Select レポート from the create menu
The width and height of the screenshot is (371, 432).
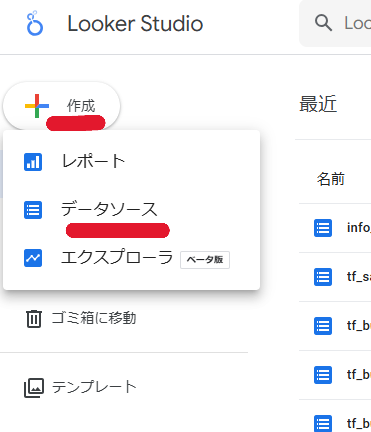(x=131, y=162)
